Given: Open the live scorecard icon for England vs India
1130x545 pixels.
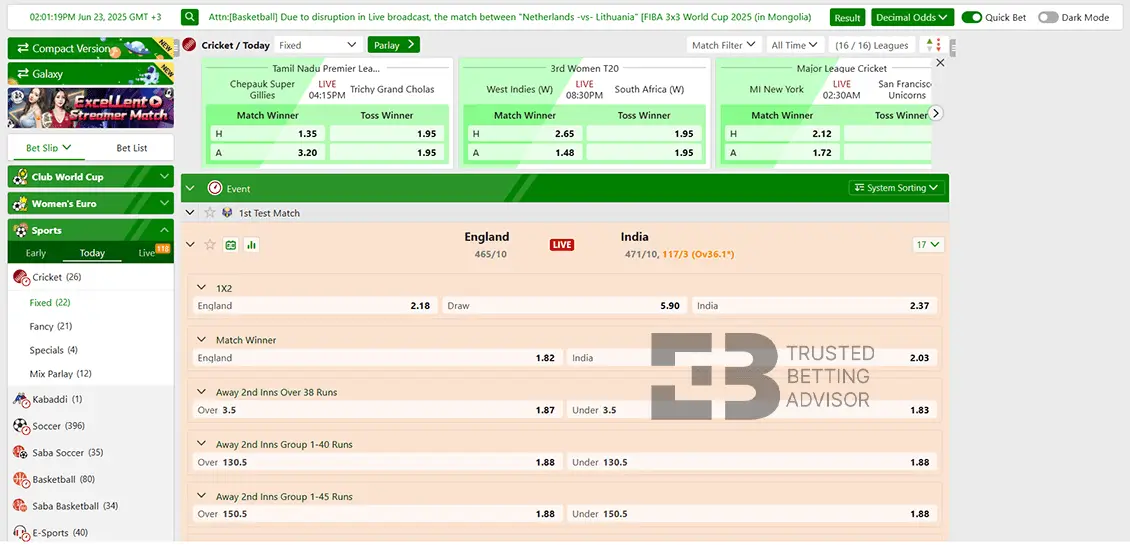Looking at the screenshot, I should pyautogui.click(x=231, y=245).
